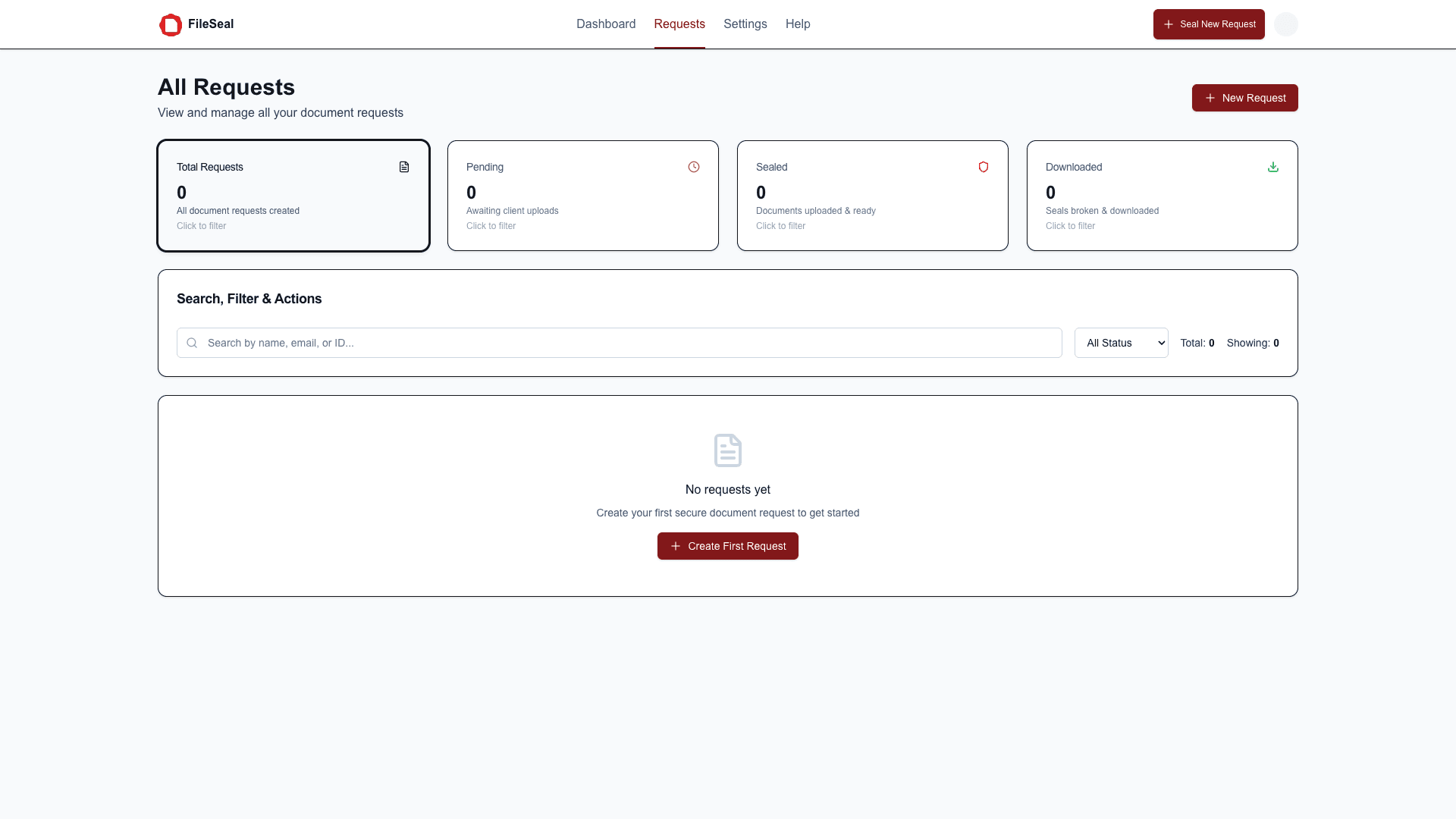Viewport: 1456px width, 819px height.
Task: Click the Search, Filter & Actions heading
Action: (x=249, y=299)
